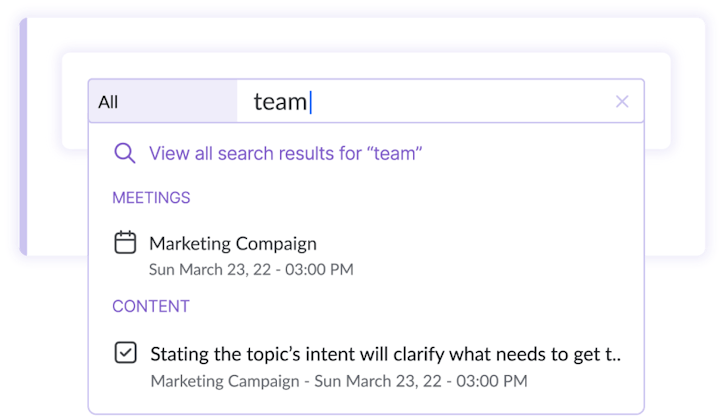Screen dimensions: 724x419
Task: Click the CONTENT section header
Action: coord(151,306)
